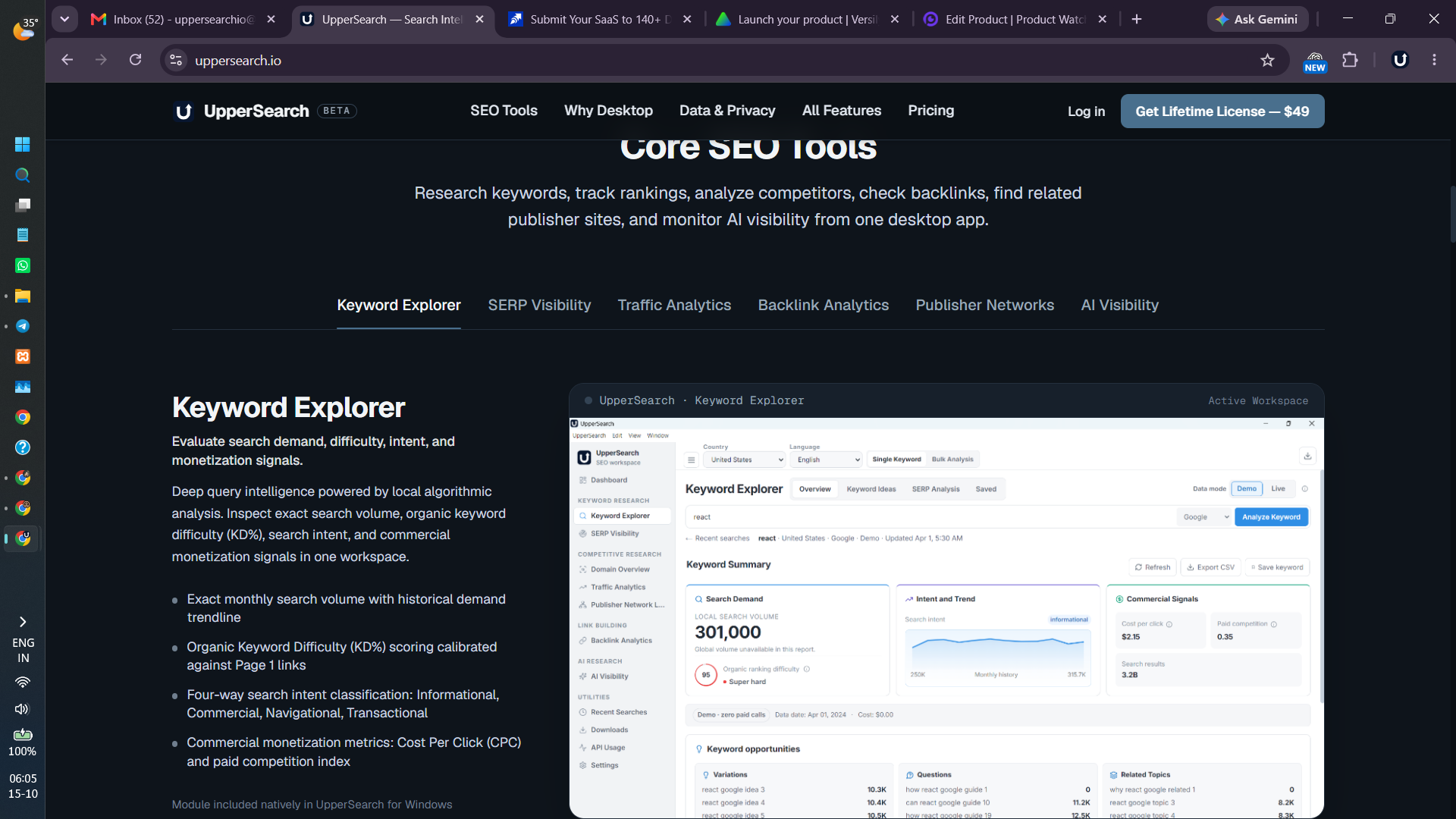The width and height of the screenshot is (1456, 819).
Task: Open Telegram from the taskbar
Action: click(x=23, y=326)
